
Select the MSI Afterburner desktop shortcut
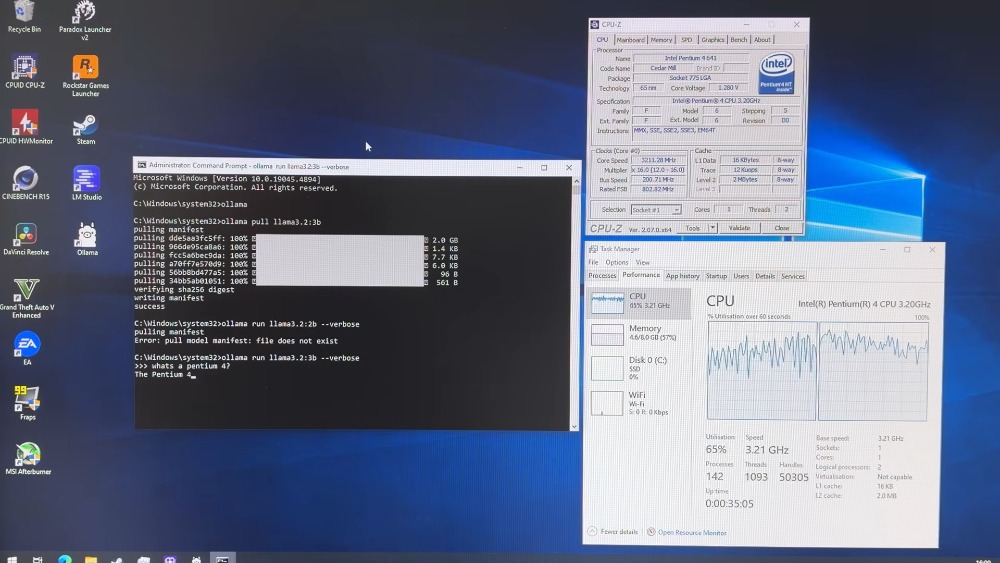click(x=28, y=458)
